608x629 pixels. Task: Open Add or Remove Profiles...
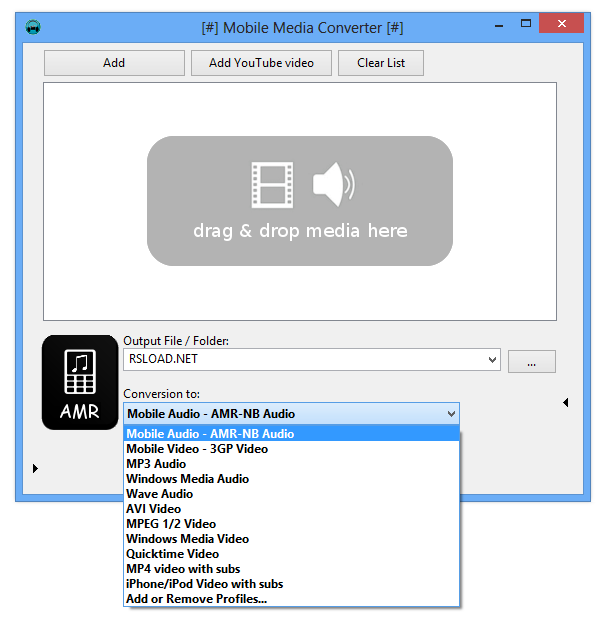pos(291,599)
